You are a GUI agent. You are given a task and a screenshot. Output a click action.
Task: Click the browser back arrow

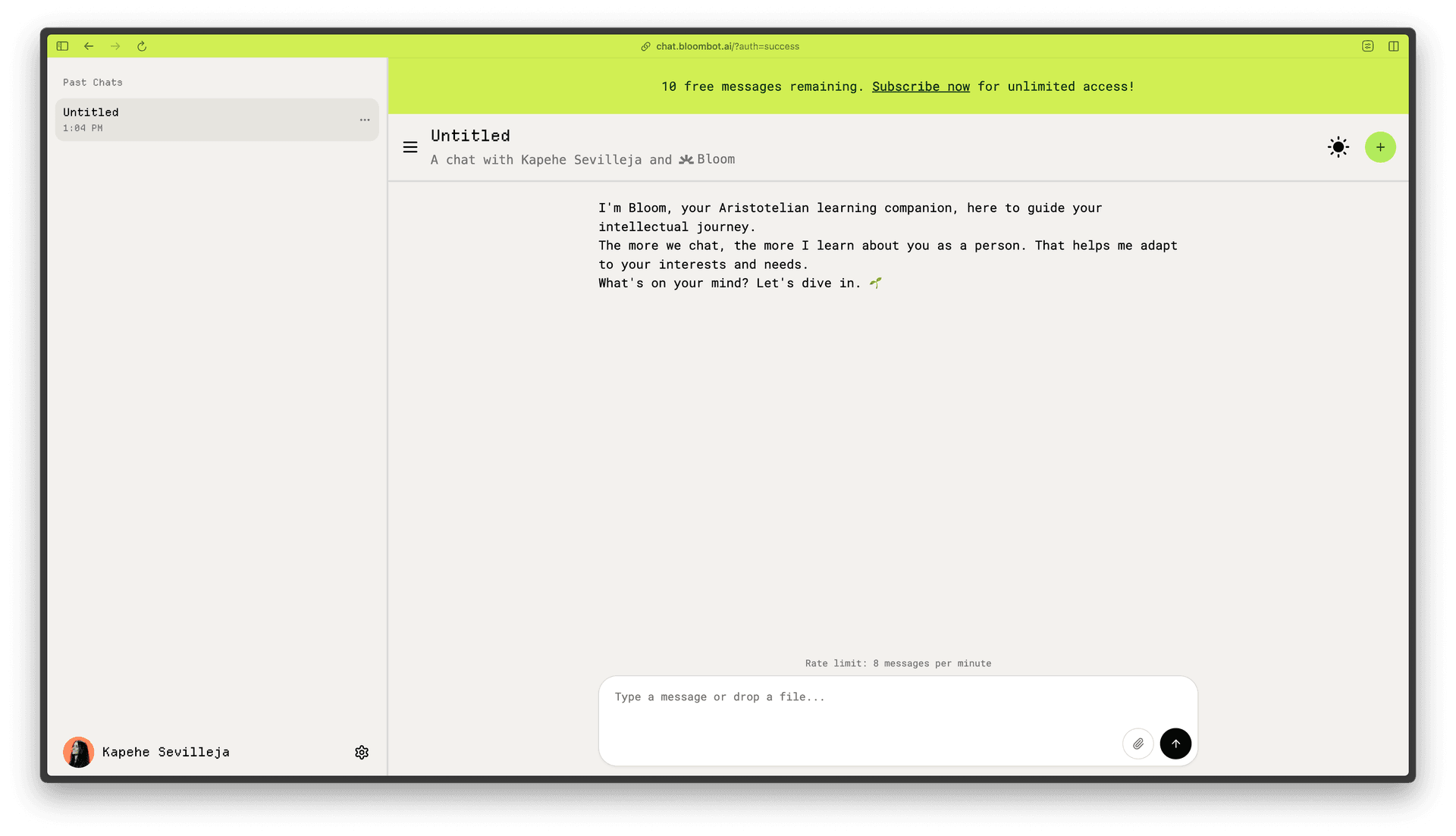click(89, 46)
